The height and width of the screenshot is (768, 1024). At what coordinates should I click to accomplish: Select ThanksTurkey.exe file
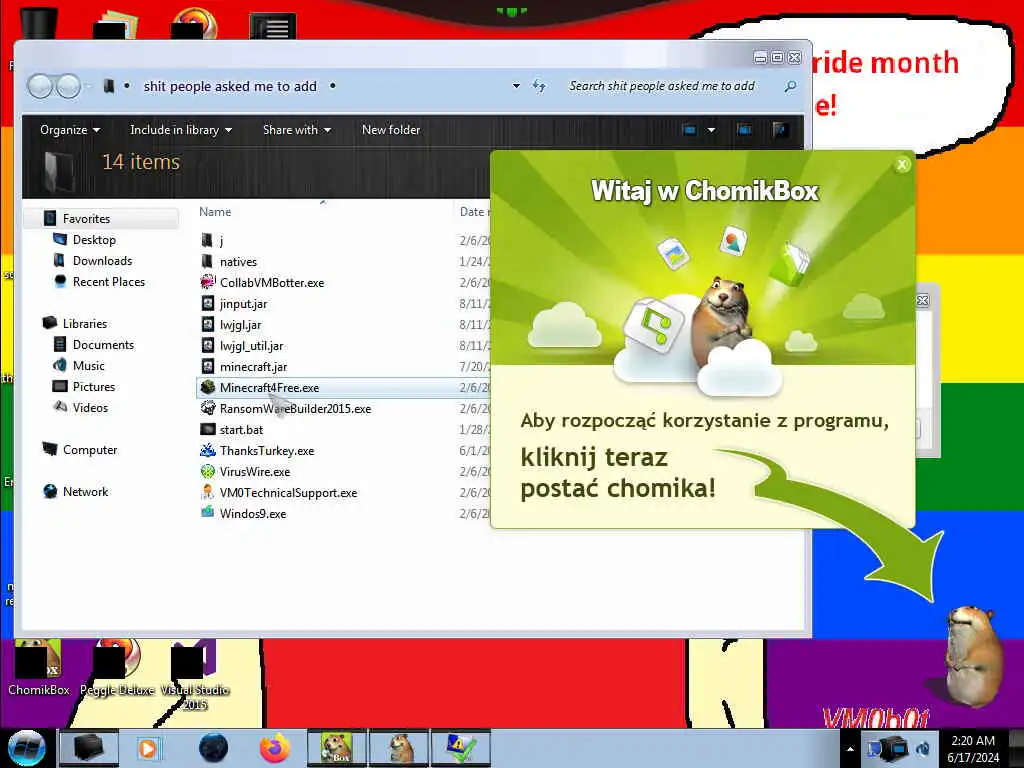click(x=266, y=451)
